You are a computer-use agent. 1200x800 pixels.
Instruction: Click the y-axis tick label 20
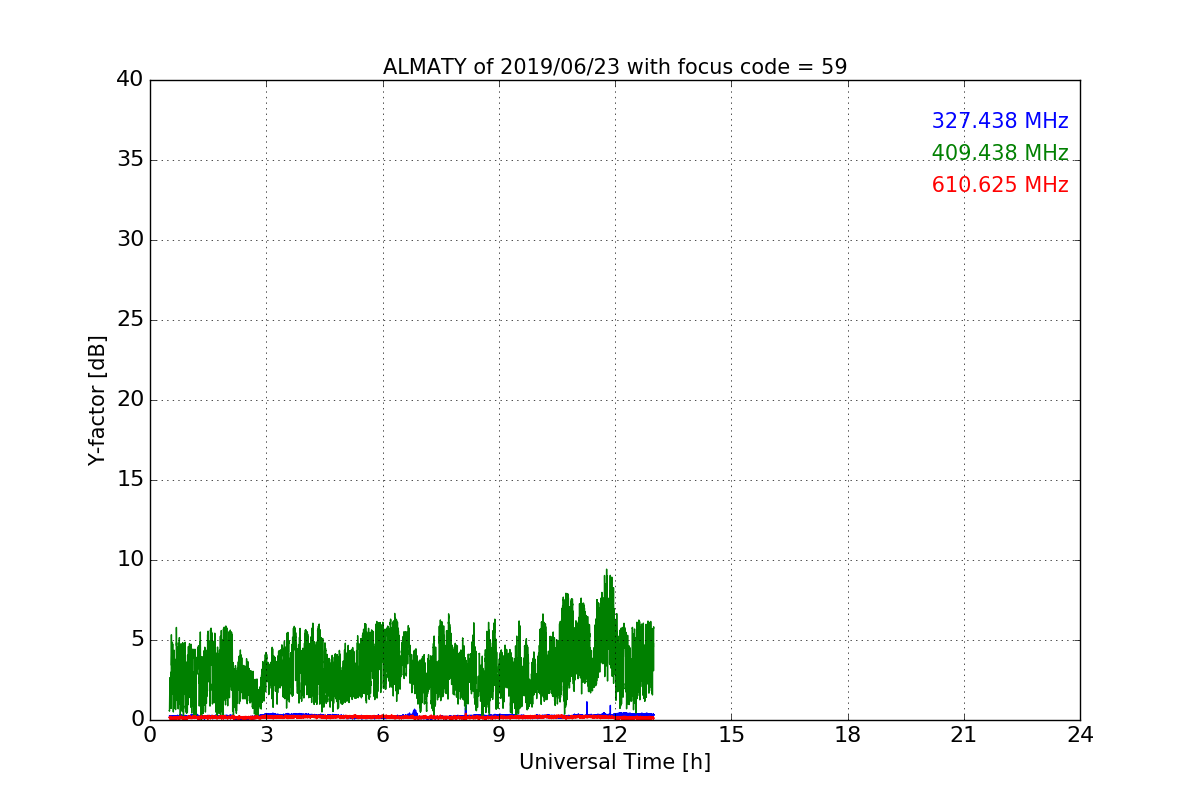coord(130,399)
